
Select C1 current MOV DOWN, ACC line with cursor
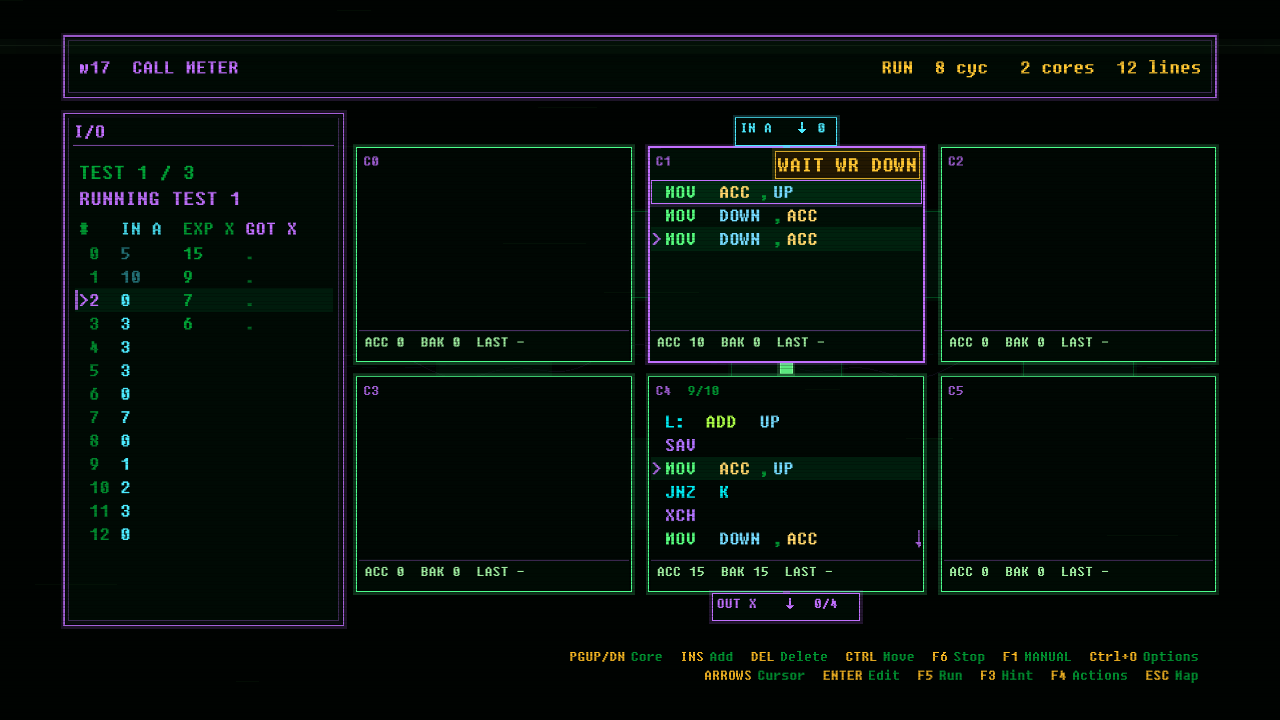(x=786, y=239)
